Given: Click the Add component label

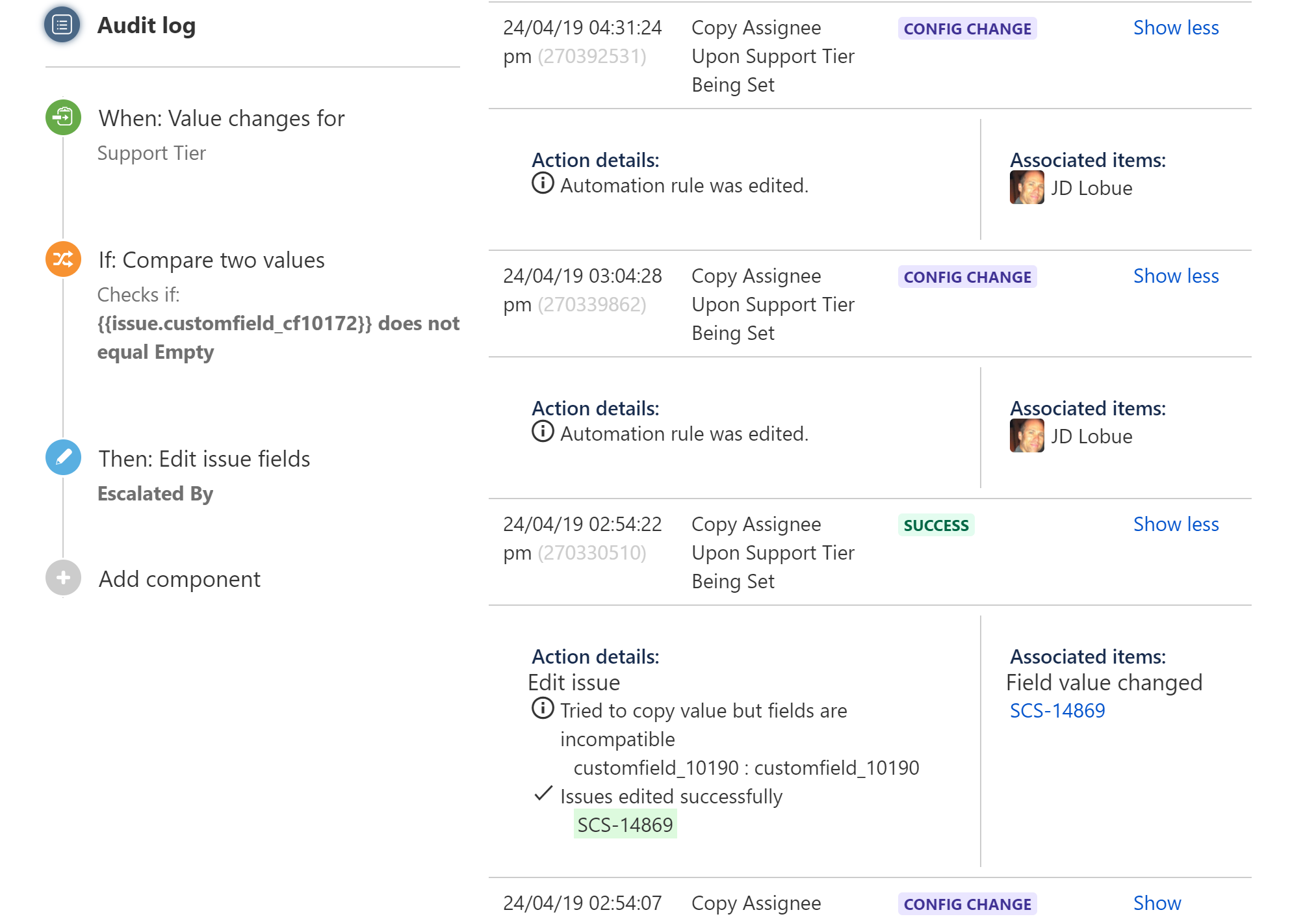Looking at the screenshot, I should (x=179, y=579).
